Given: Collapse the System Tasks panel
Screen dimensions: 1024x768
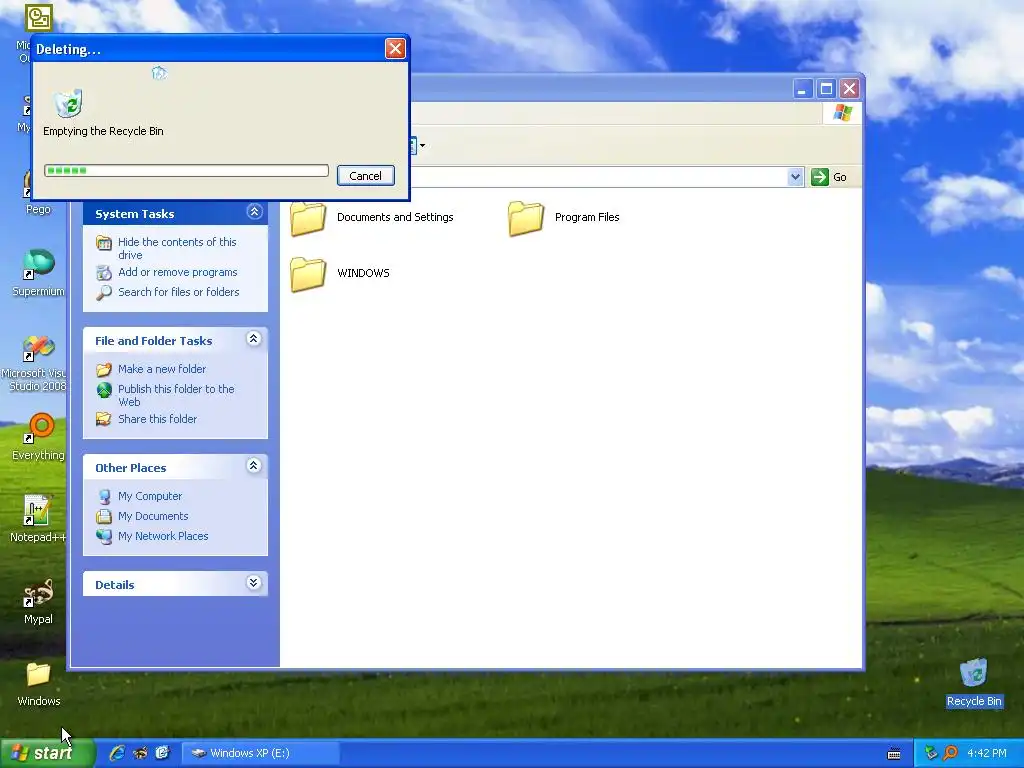Looking at the screenshot, I should [x=254, y=212].
